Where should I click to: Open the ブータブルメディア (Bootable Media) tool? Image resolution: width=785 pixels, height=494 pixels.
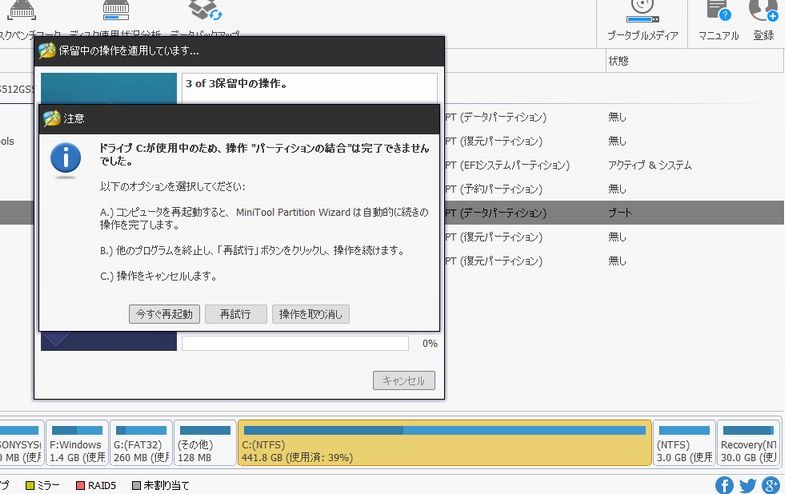[642, 21]
